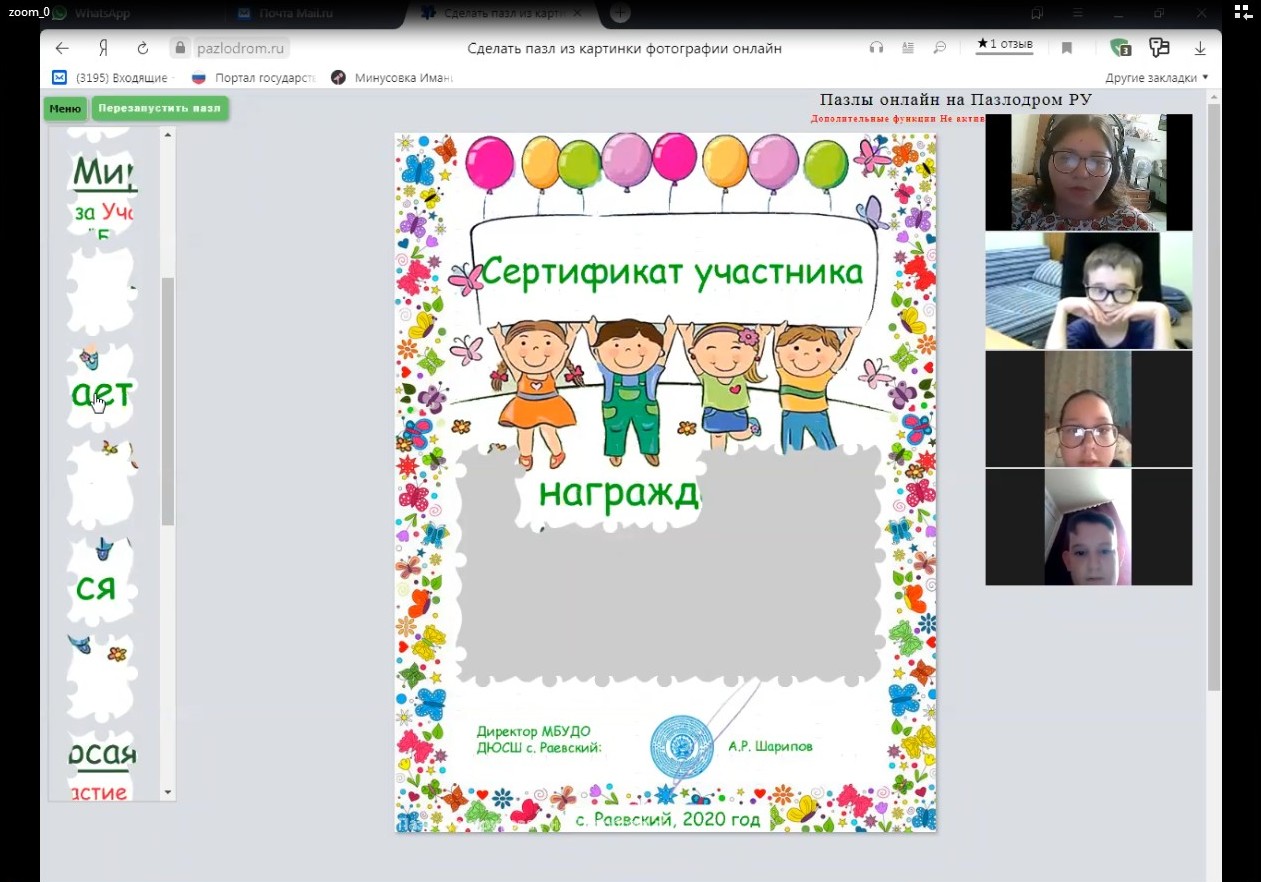1261x882 pixels.
Task: Open the shield protection extension icon
Action: [1120, 48]
